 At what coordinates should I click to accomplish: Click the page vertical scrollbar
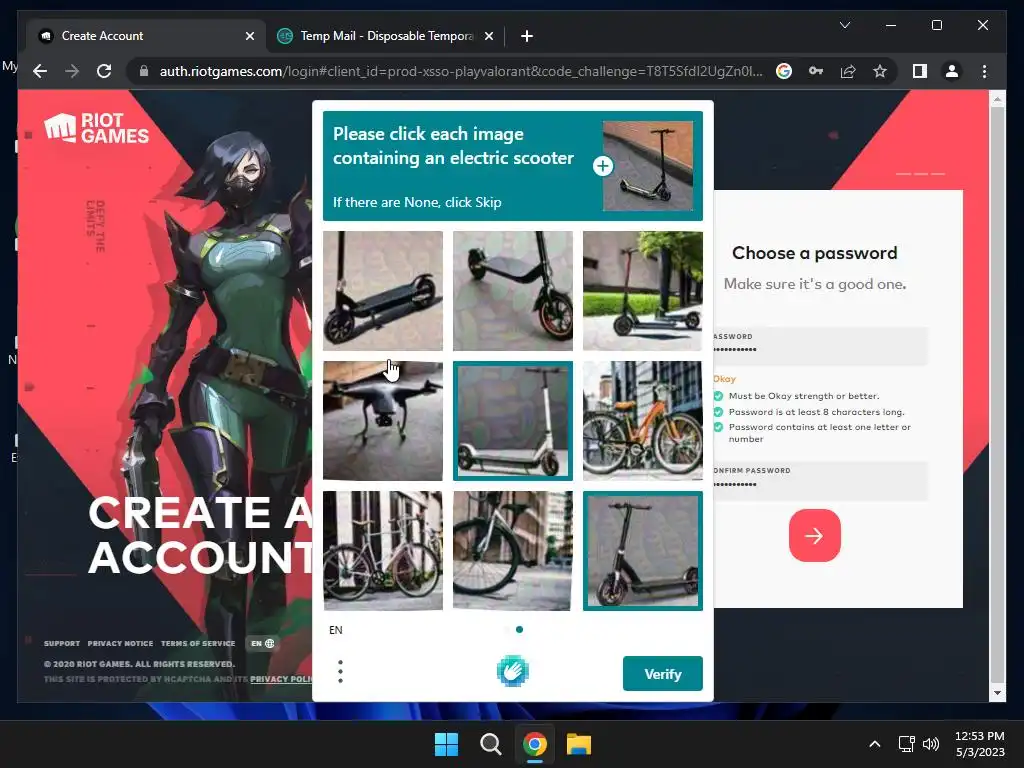(997, 396)
